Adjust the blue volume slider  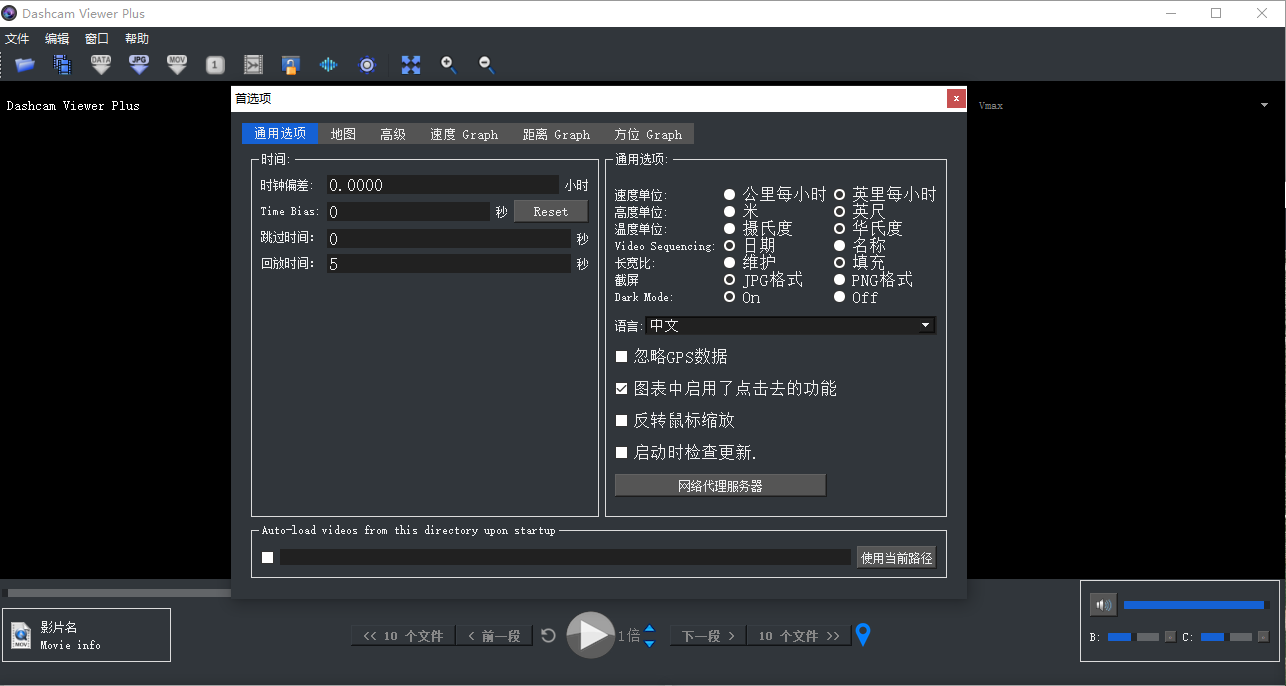[x=1197, y=605]
